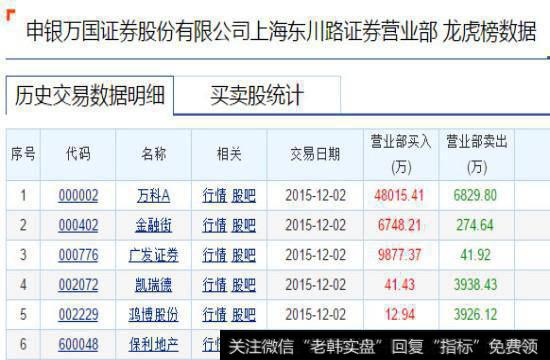Click the 2015-12-02 date in 万科A row

click(x=315, y=195)
